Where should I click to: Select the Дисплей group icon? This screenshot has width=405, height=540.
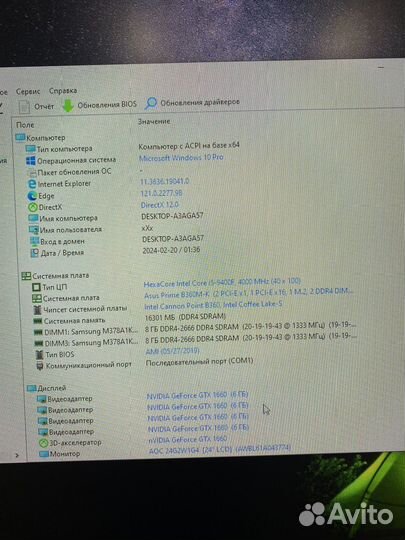click(x=32, y=389)
